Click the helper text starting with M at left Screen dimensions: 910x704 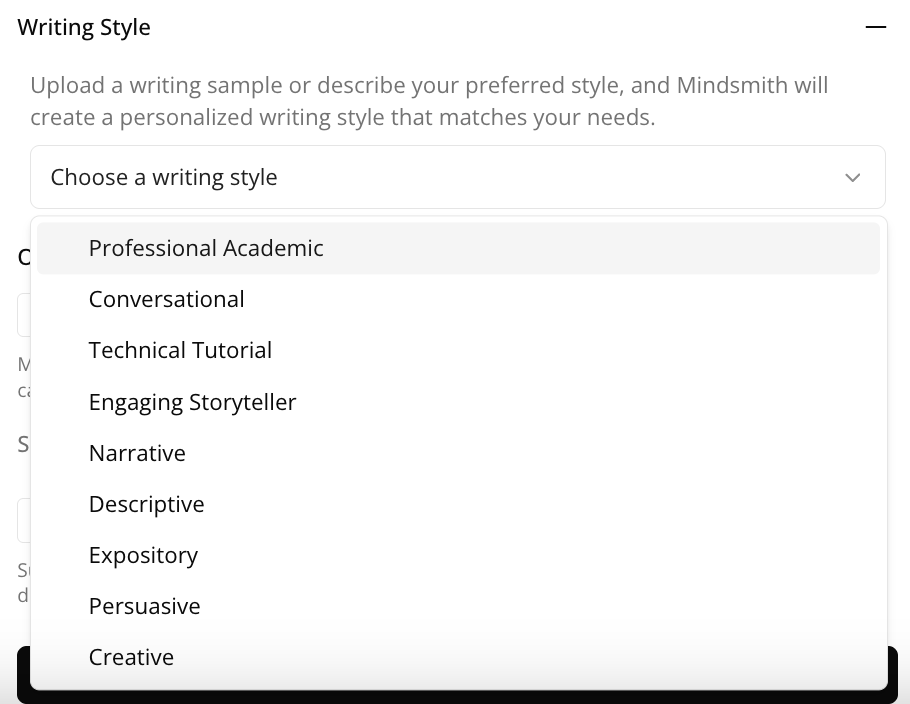point(23,366)
